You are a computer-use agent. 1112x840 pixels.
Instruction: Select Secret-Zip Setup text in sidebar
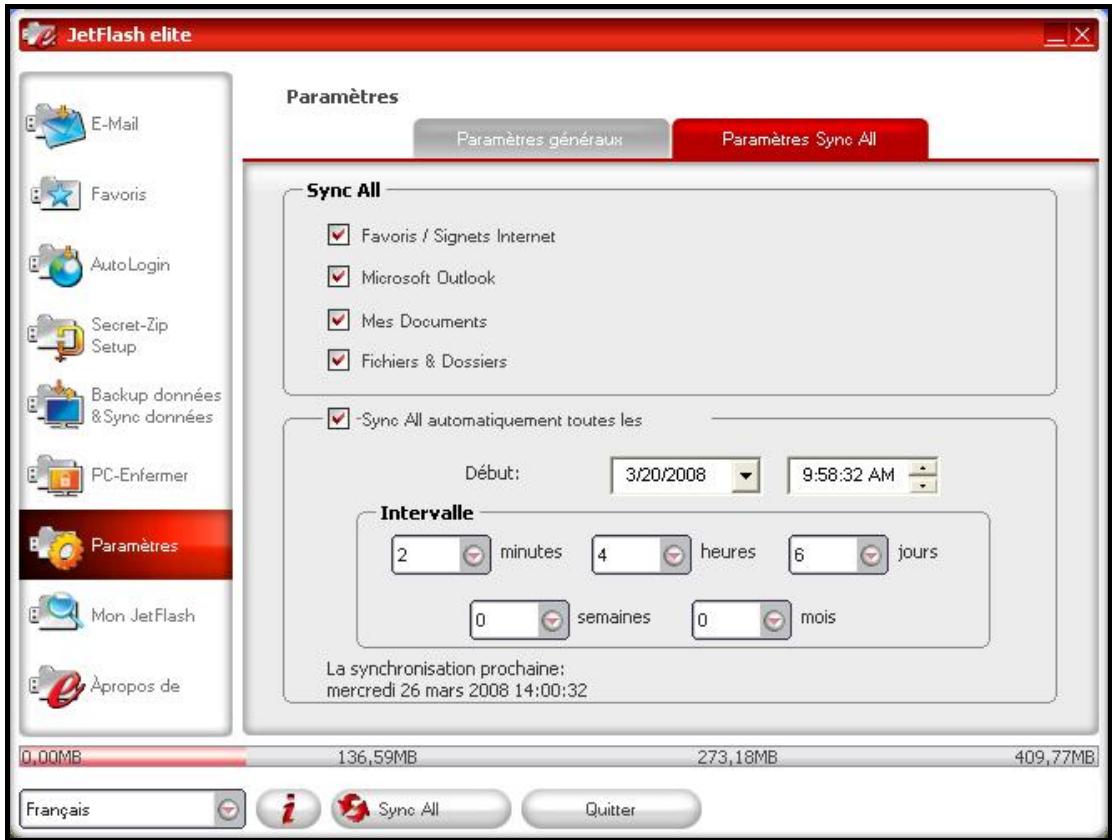(x=130, y=336)
